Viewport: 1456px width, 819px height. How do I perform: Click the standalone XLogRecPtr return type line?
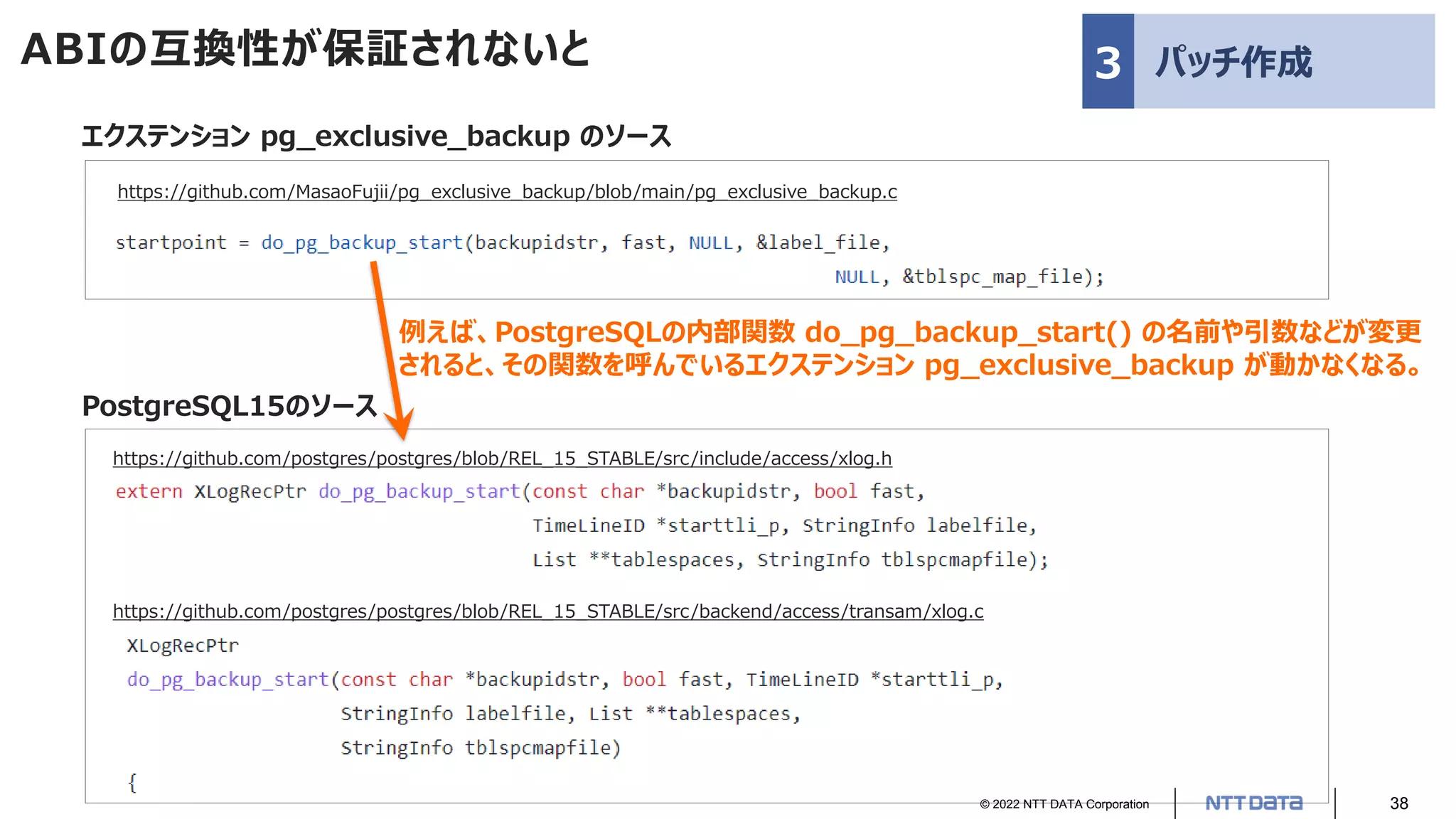coord(183,646)
